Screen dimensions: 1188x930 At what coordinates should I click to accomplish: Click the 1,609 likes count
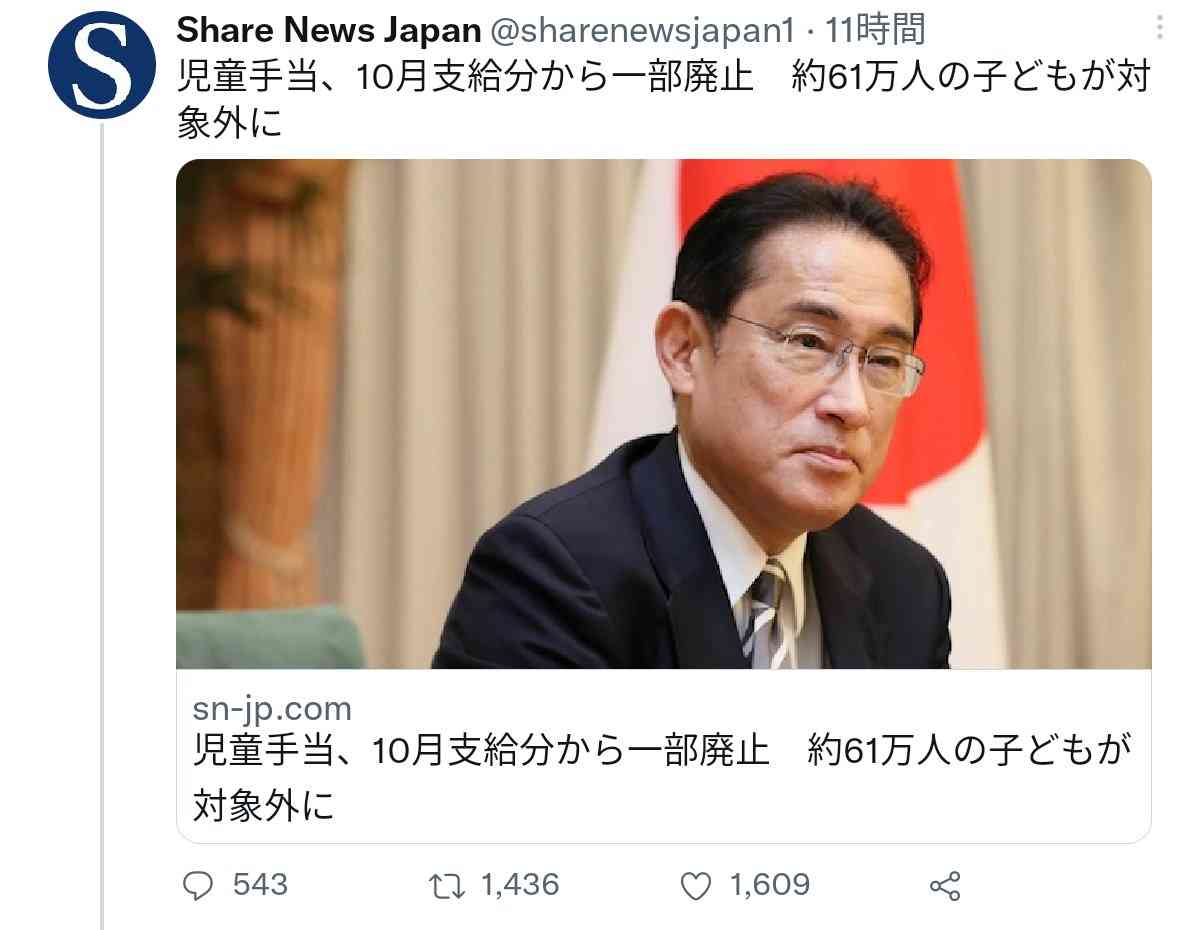pos(769,885)
